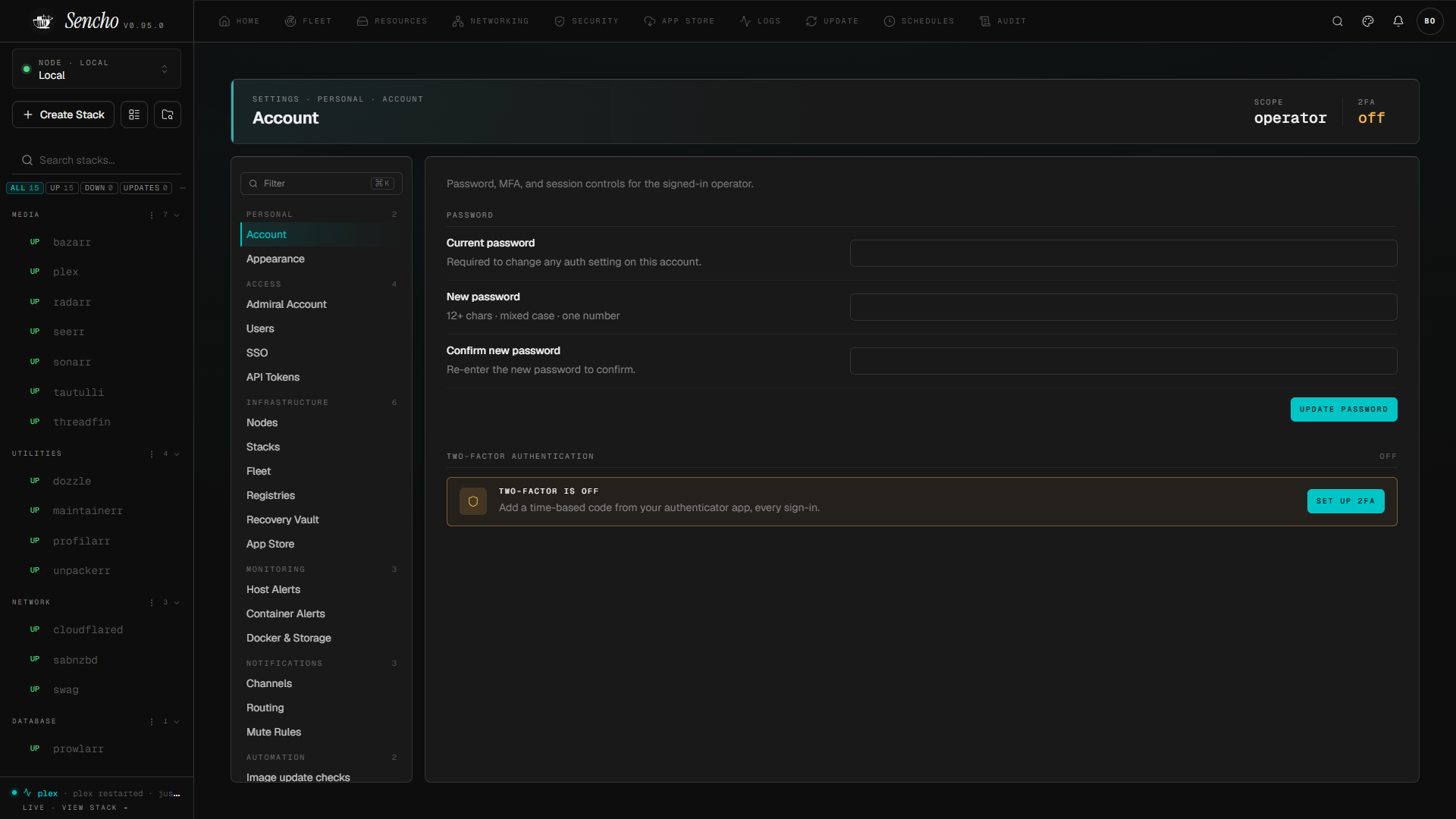Open SSO settings

pyautogui.click(x=321, y=353)
